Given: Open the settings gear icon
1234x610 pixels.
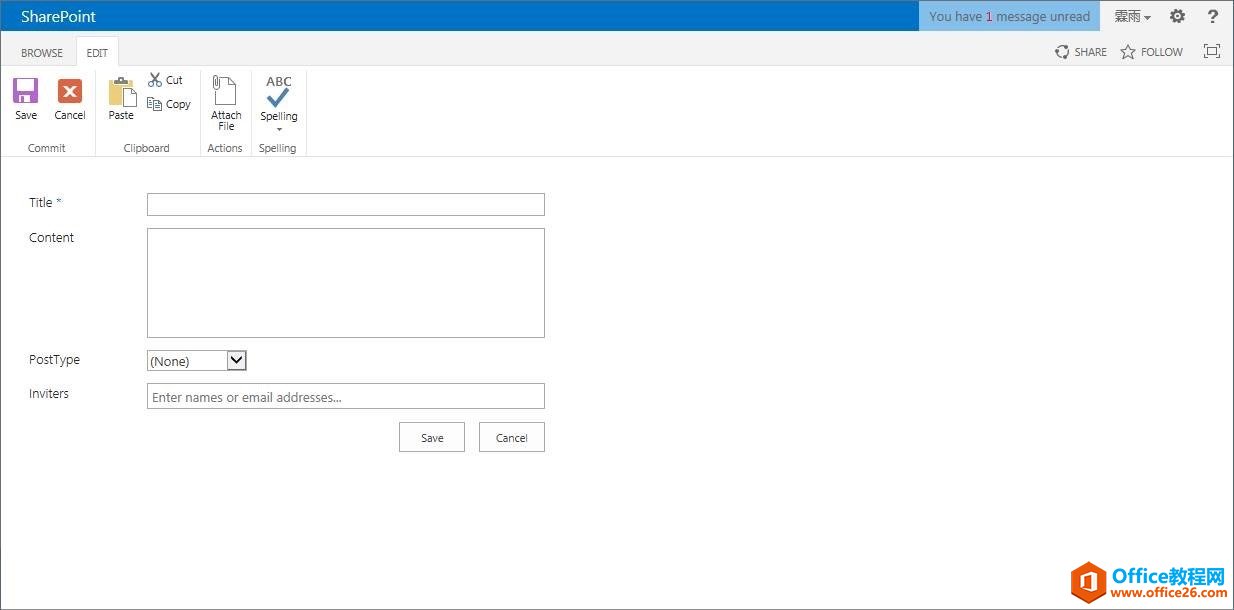Looking at the screenshot, I should [x=1177, y=16].
